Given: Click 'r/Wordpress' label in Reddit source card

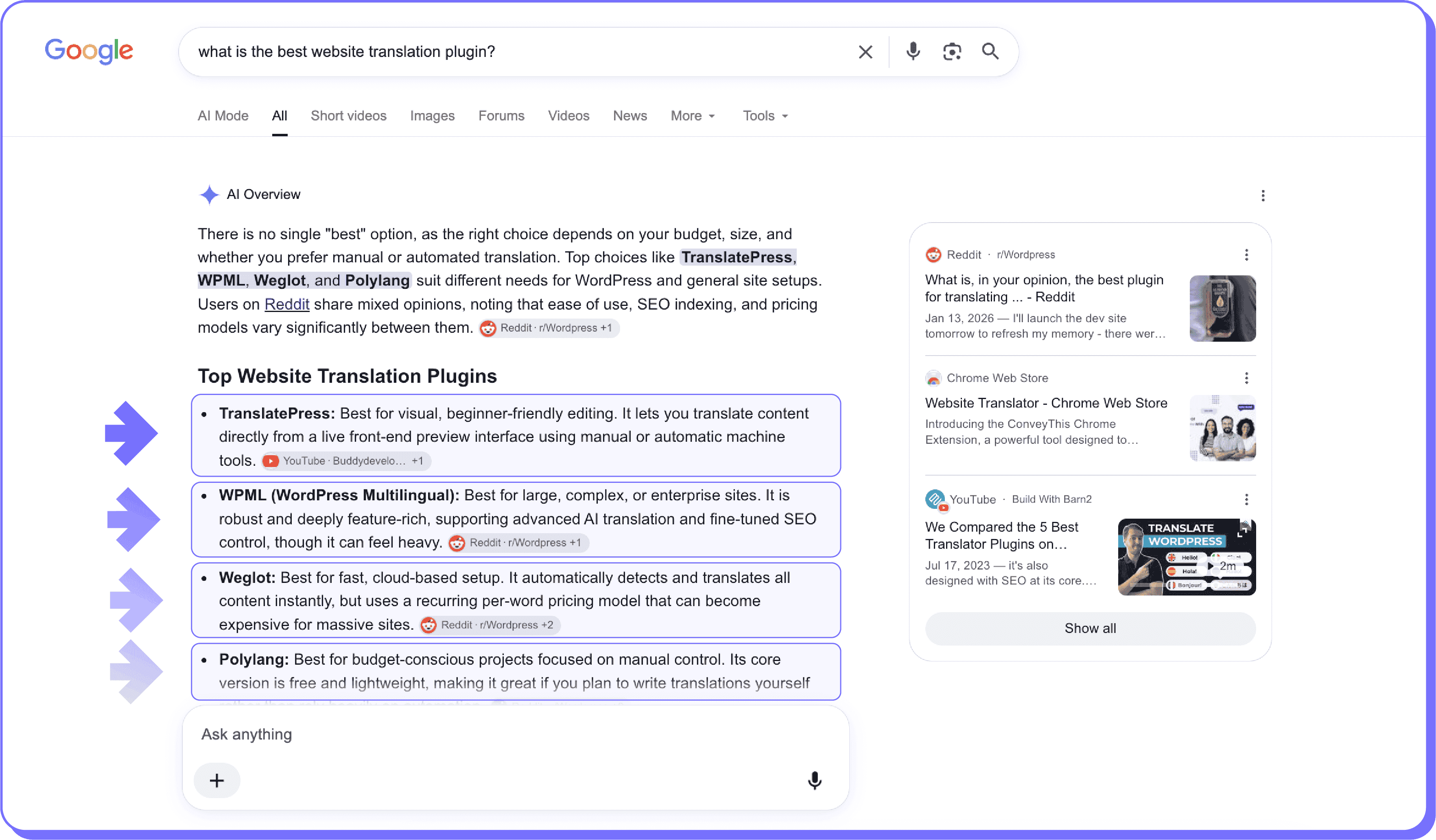Looking at the screenshot, I should pyautogui.click(x=1025, y=255).
